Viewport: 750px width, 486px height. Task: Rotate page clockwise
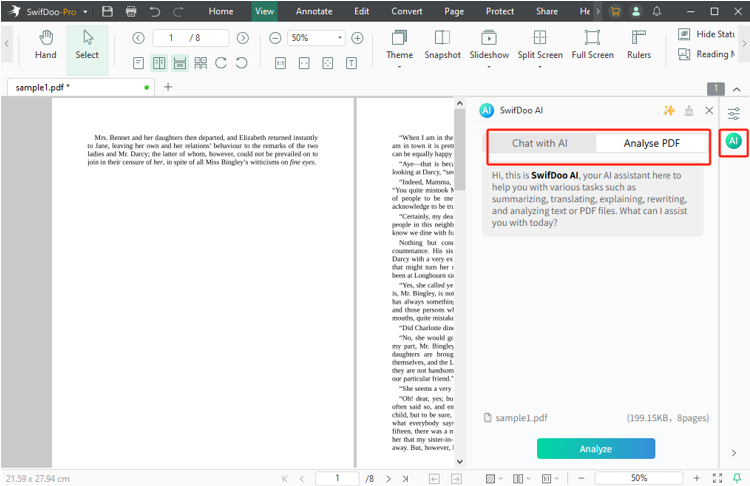coord(221,63)
